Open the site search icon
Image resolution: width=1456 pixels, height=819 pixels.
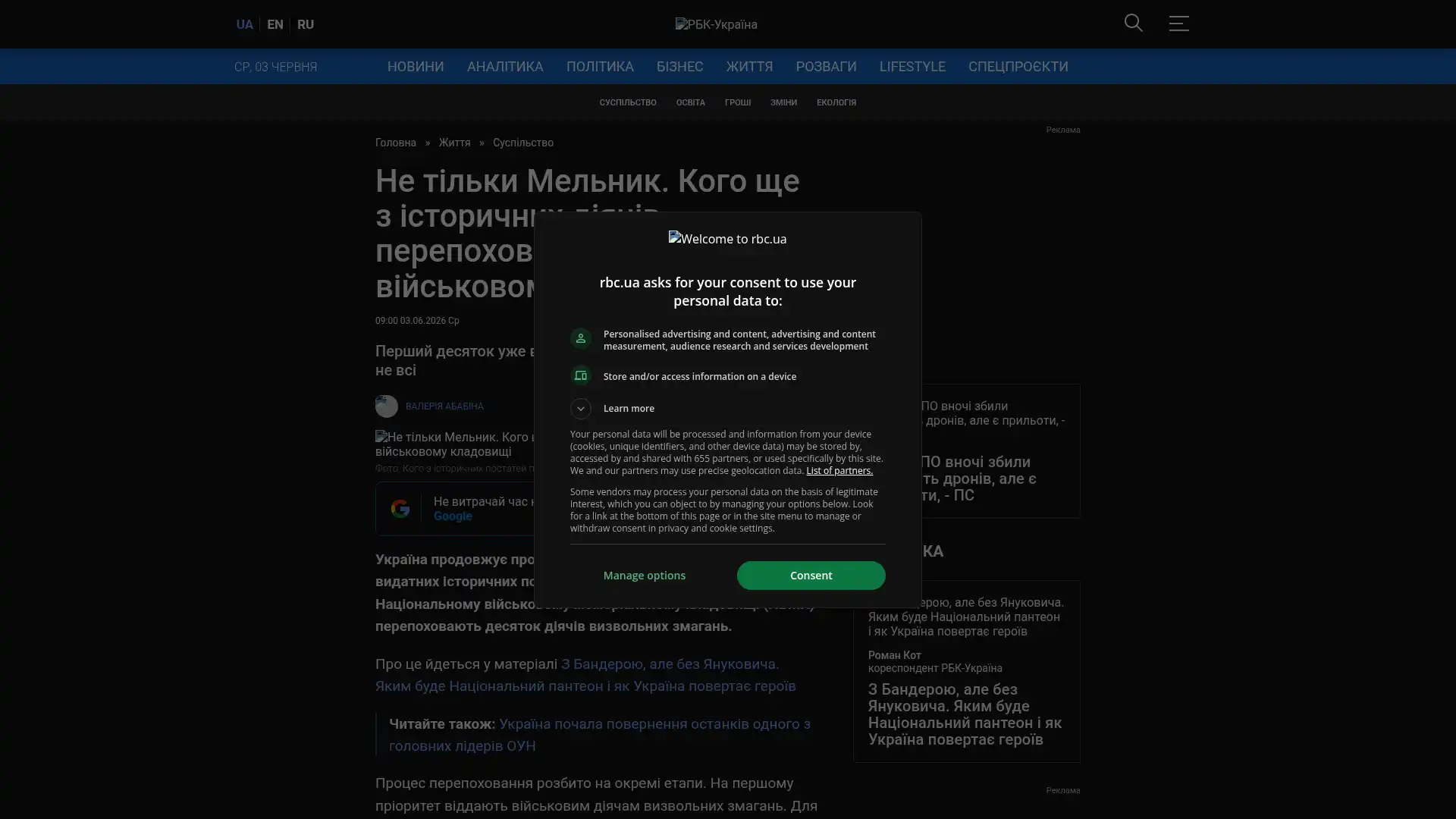[x=1133, y=24]
